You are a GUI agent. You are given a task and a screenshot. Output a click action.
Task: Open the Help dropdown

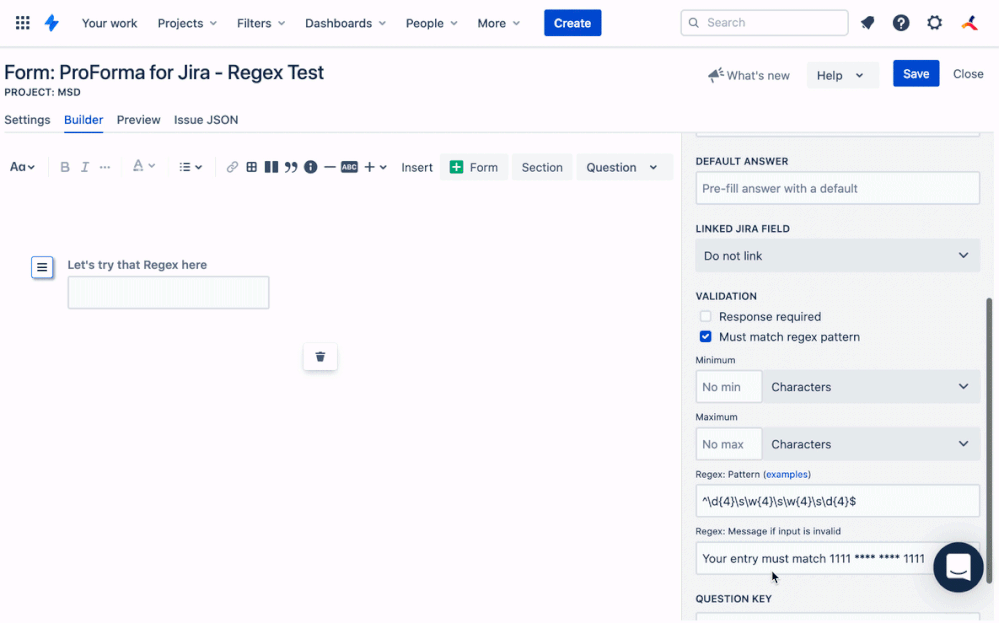coord(842,75)
